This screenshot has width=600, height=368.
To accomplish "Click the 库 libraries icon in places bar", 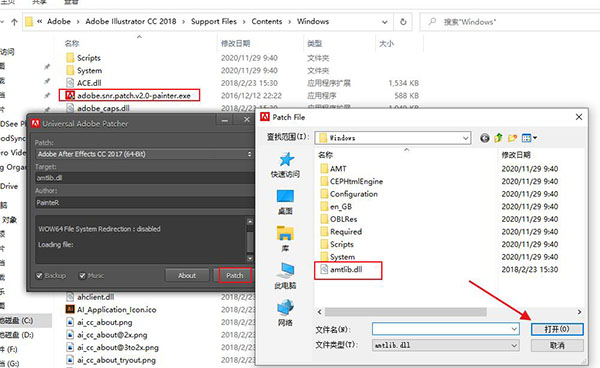I will (285, 239).
